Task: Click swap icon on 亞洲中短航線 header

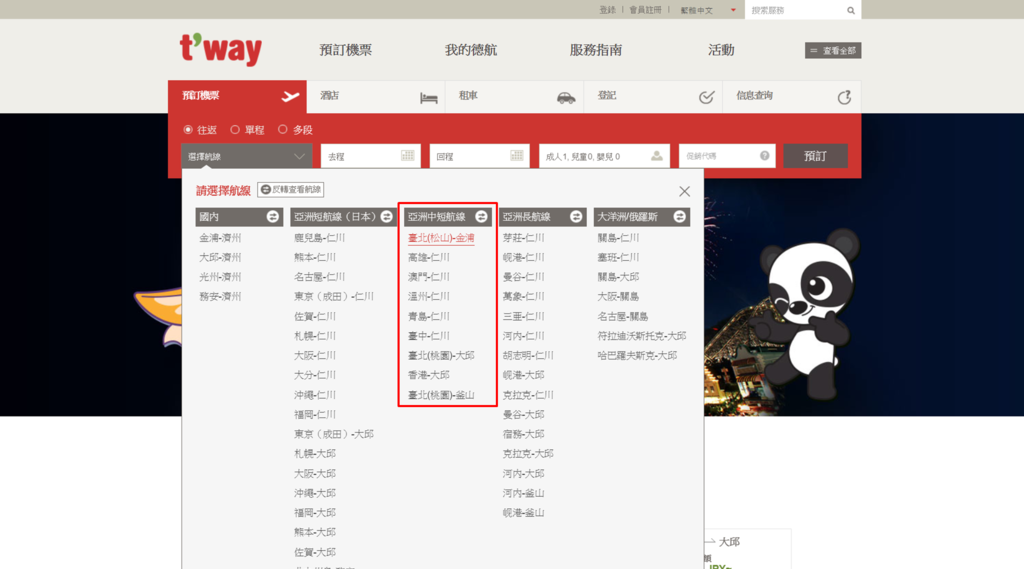Action: click(481, 216)
